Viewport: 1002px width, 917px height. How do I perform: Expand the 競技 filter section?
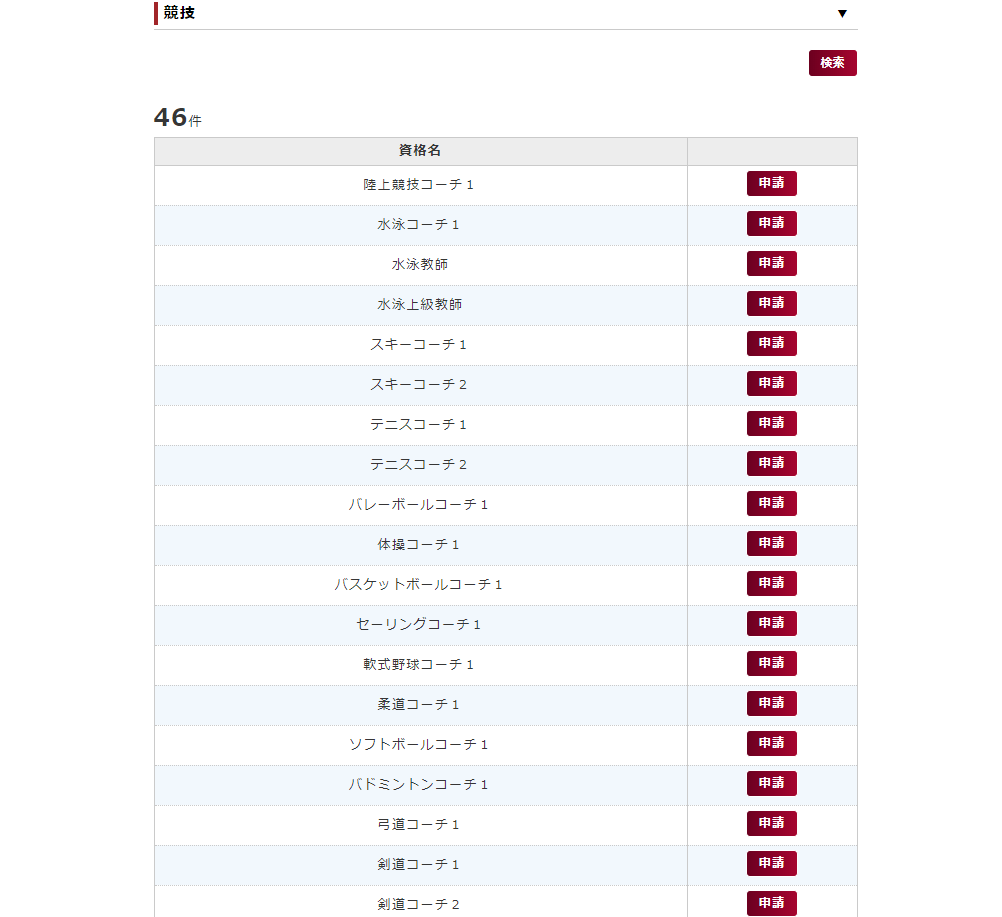(842, 14)
